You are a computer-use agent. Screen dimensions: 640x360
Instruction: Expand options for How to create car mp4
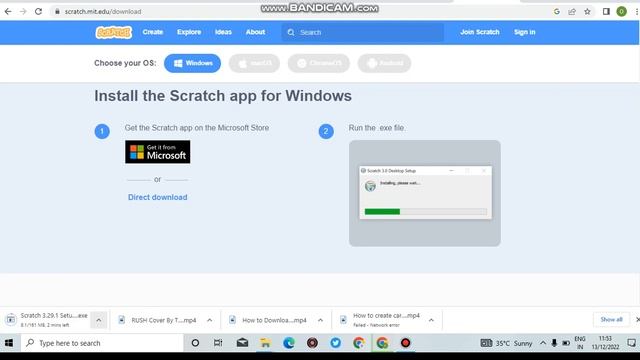(x=431, y=320)
